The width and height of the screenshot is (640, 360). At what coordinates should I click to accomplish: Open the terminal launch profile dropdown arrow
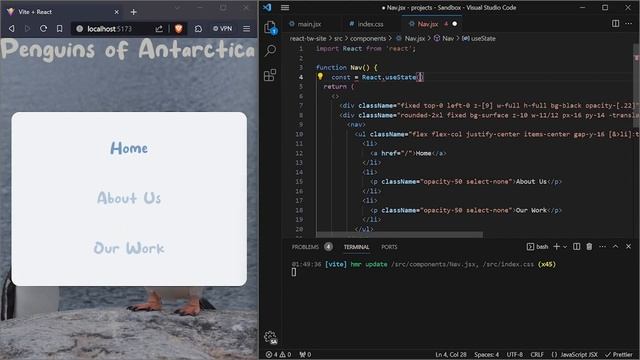(565, 247)
